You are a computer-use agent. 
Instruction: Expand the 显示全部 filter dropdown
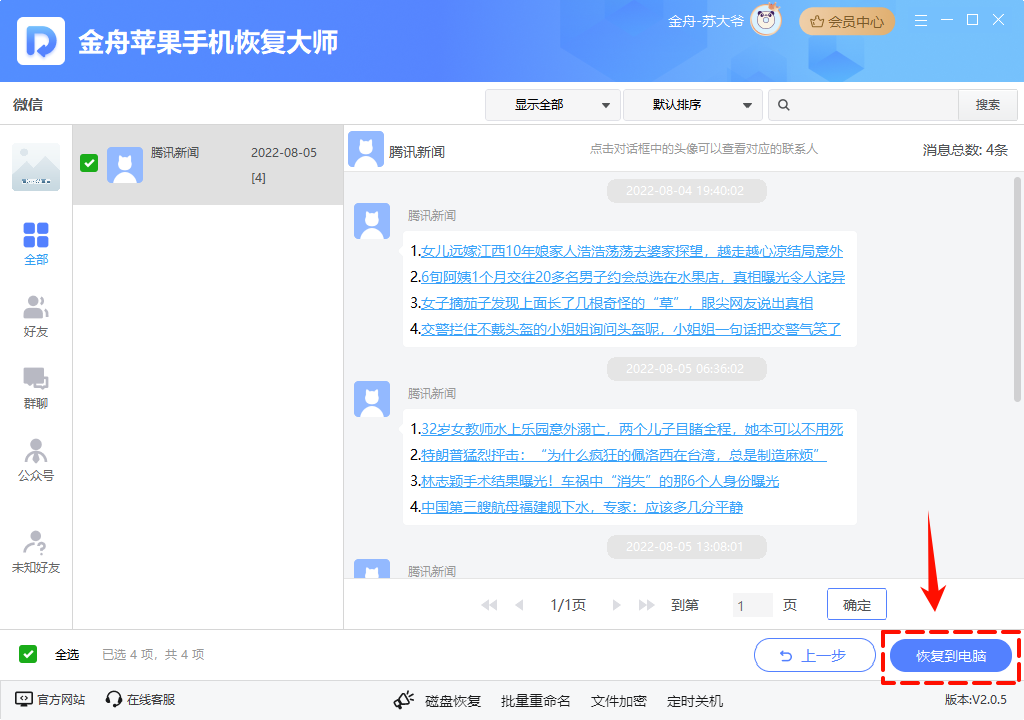point(554,105)
